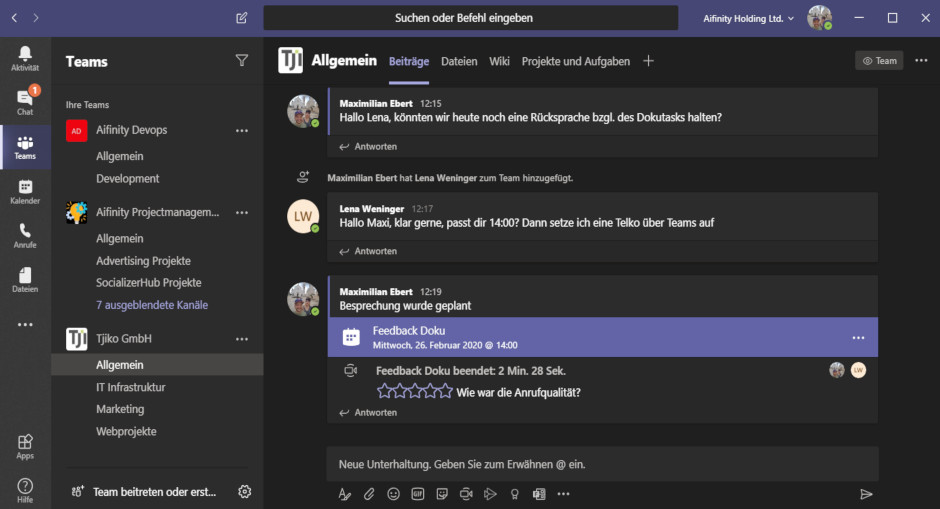Reply to Maximilian's 12:15 message
This screenshot has height=509, width=940.
[x=369, y=146]
